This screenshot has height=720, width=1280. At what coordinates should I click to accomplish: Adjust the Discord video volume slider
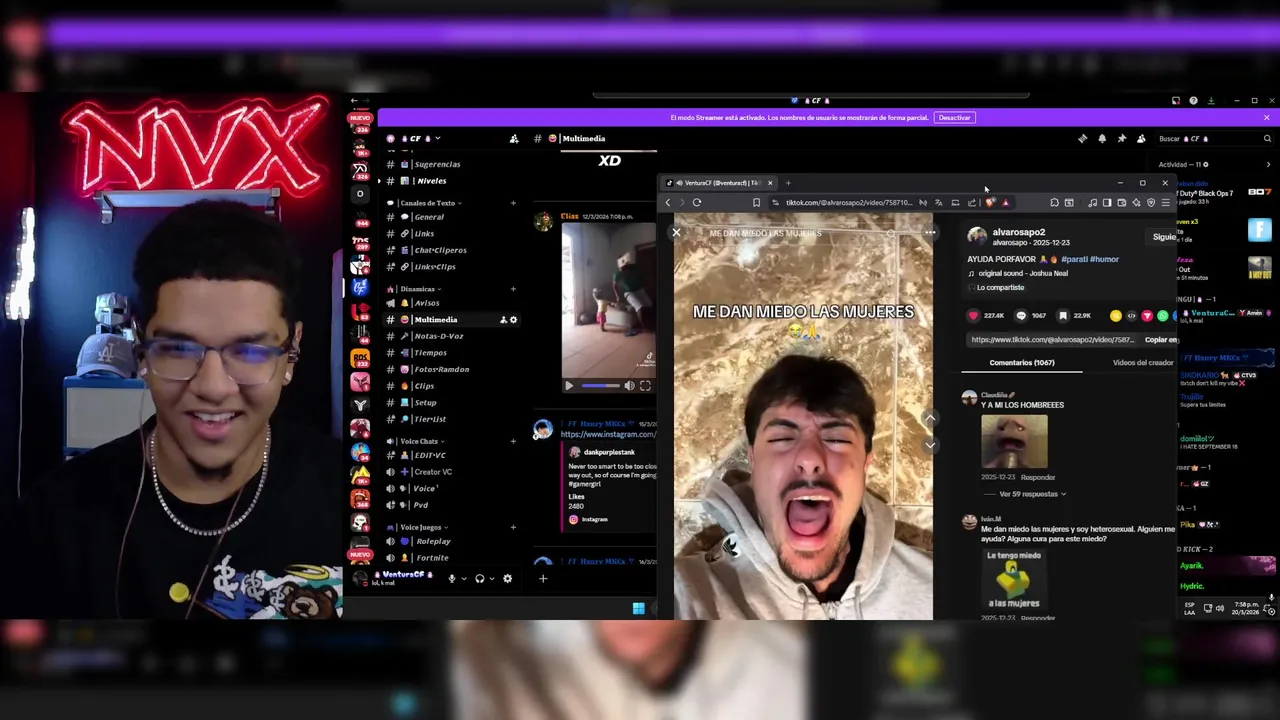[x=601, y=386]
